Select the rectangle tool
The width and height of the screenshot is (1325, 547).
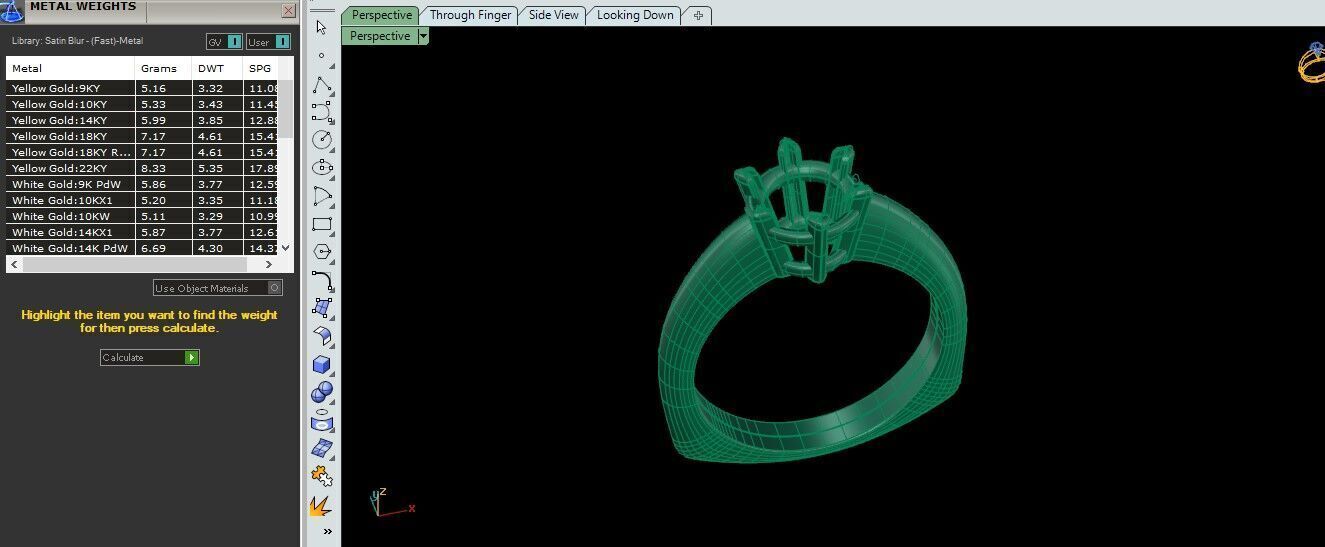(321, 224)
